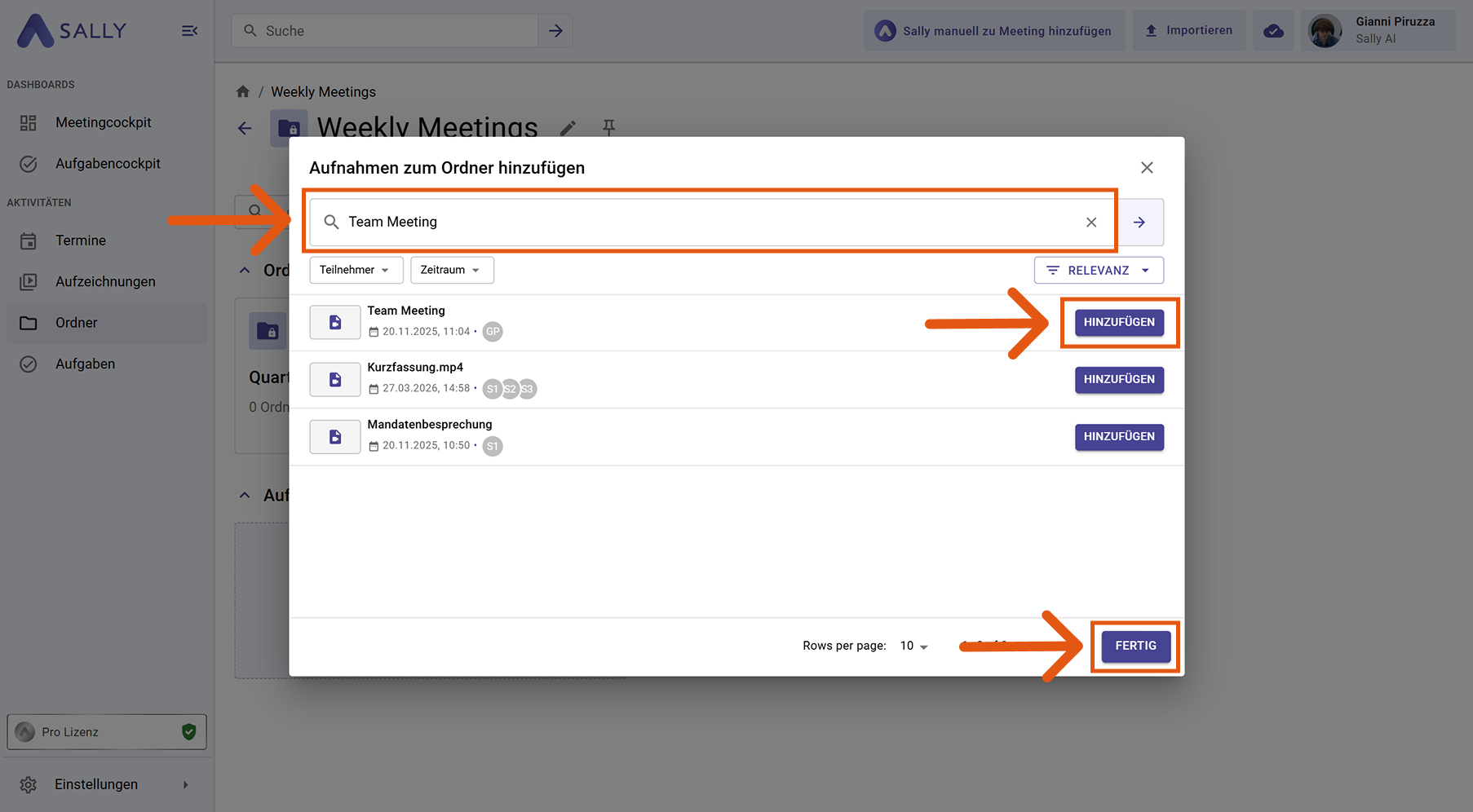Change sorting via Relevanz dropdown
The image size is (1473, 812).
tap(1098, 271)
